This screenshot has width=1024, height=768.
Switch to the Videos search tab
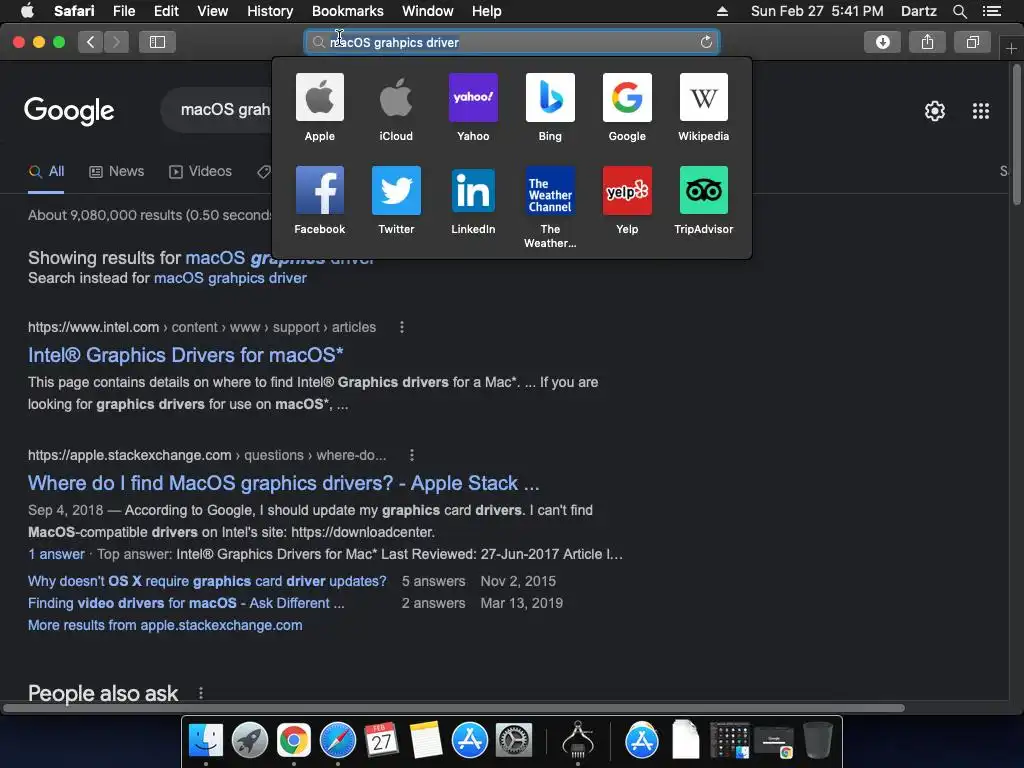[200, 172]
